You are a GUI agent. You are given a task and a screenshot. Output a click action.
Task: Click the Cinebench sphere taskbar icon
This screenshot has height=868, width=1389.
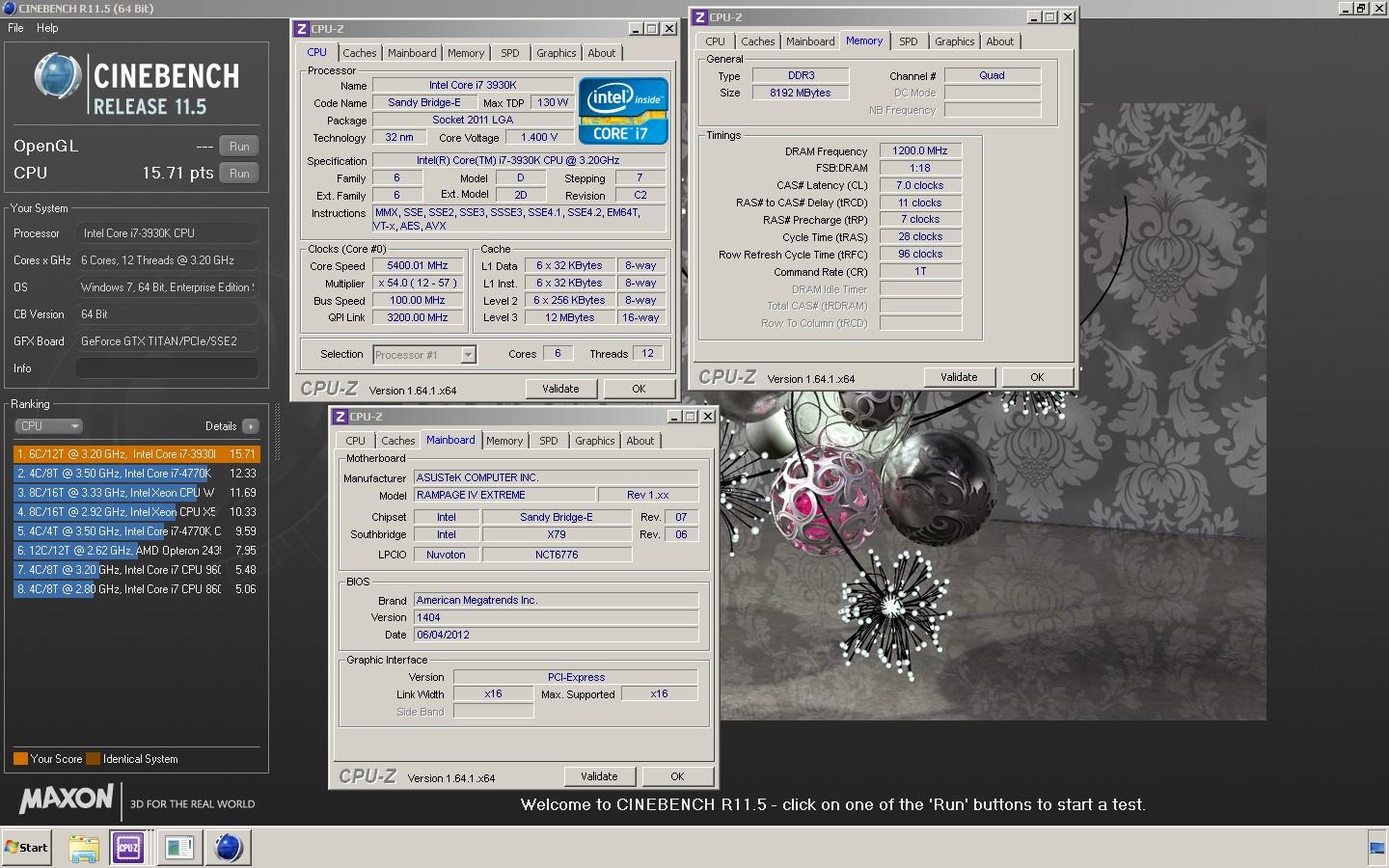tap(228, 848)
